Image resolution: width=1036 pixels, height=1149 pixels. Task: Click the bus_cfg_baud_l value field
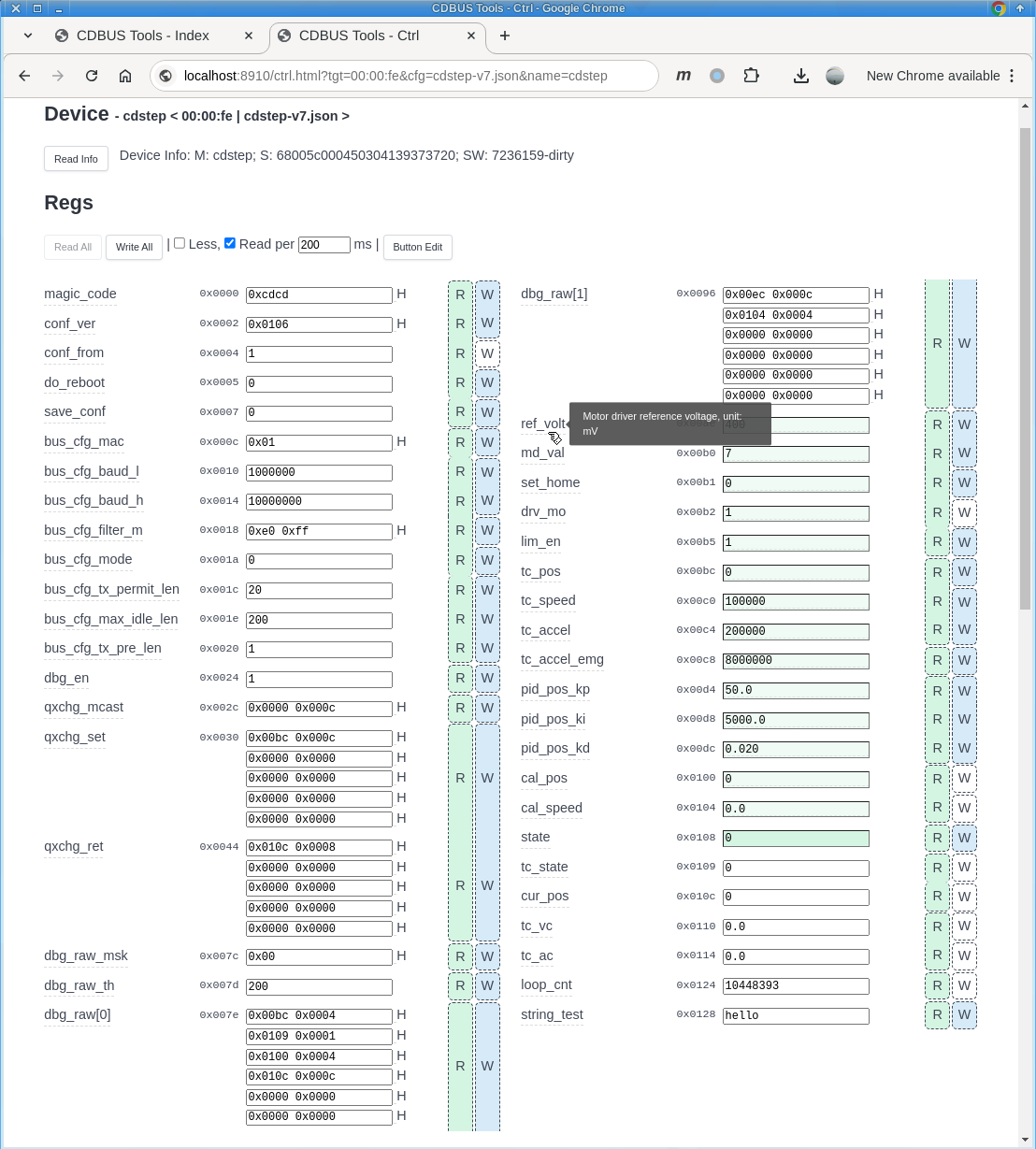[x=319, y=472]
